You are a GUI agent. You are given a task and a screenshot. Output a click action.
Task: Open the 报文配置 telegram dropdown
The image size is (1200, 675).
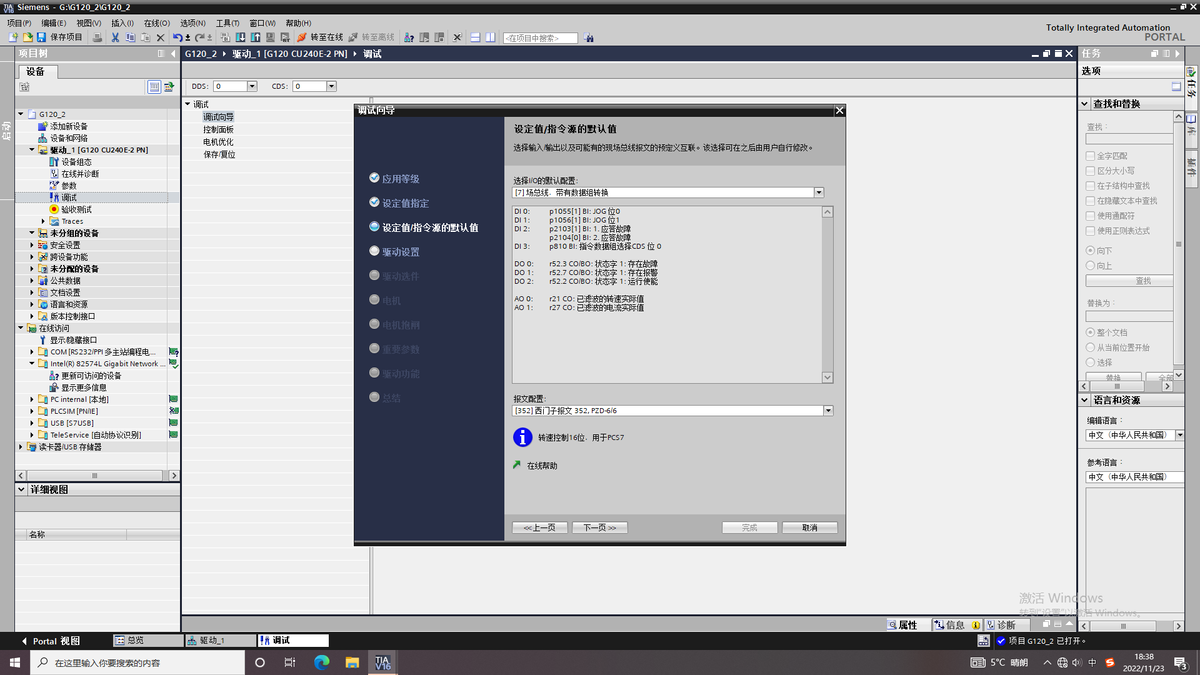(828, 410)
